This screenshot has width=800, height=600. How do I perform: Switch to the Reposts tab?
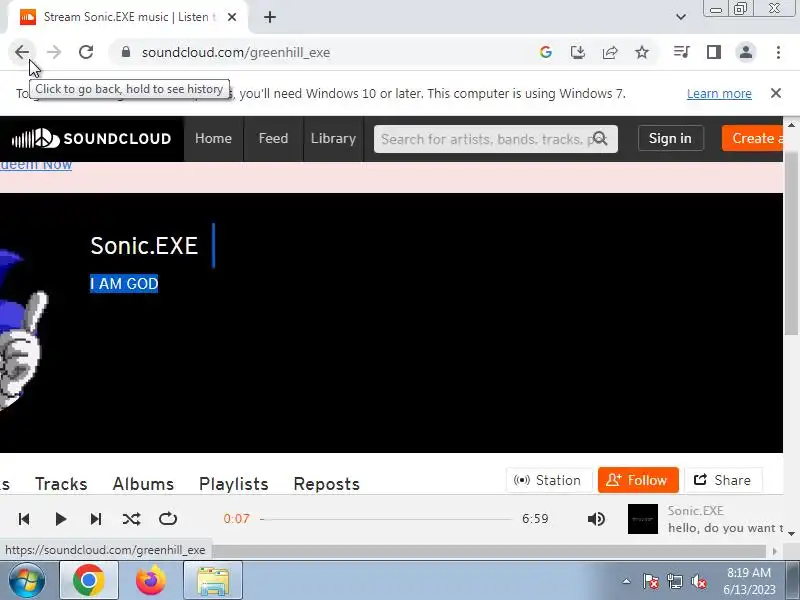[x=327, y=484]
